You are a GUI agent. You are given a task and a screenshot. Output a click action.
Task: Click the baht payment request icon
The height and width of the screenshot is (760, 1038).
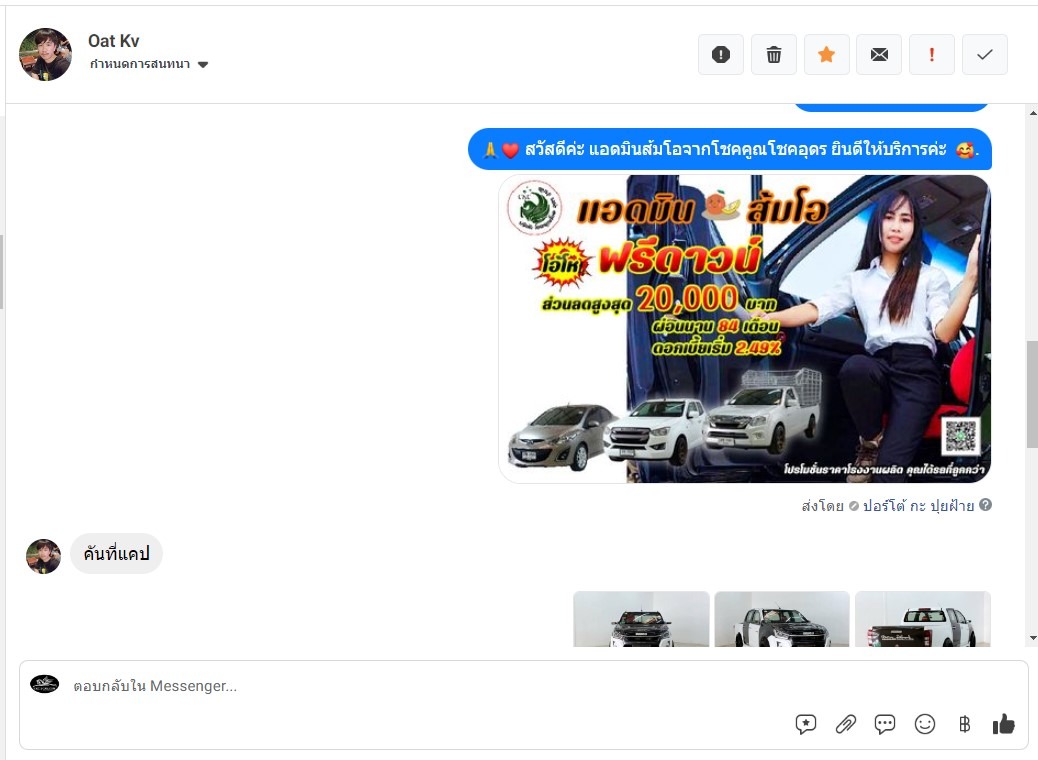[965, 724]
